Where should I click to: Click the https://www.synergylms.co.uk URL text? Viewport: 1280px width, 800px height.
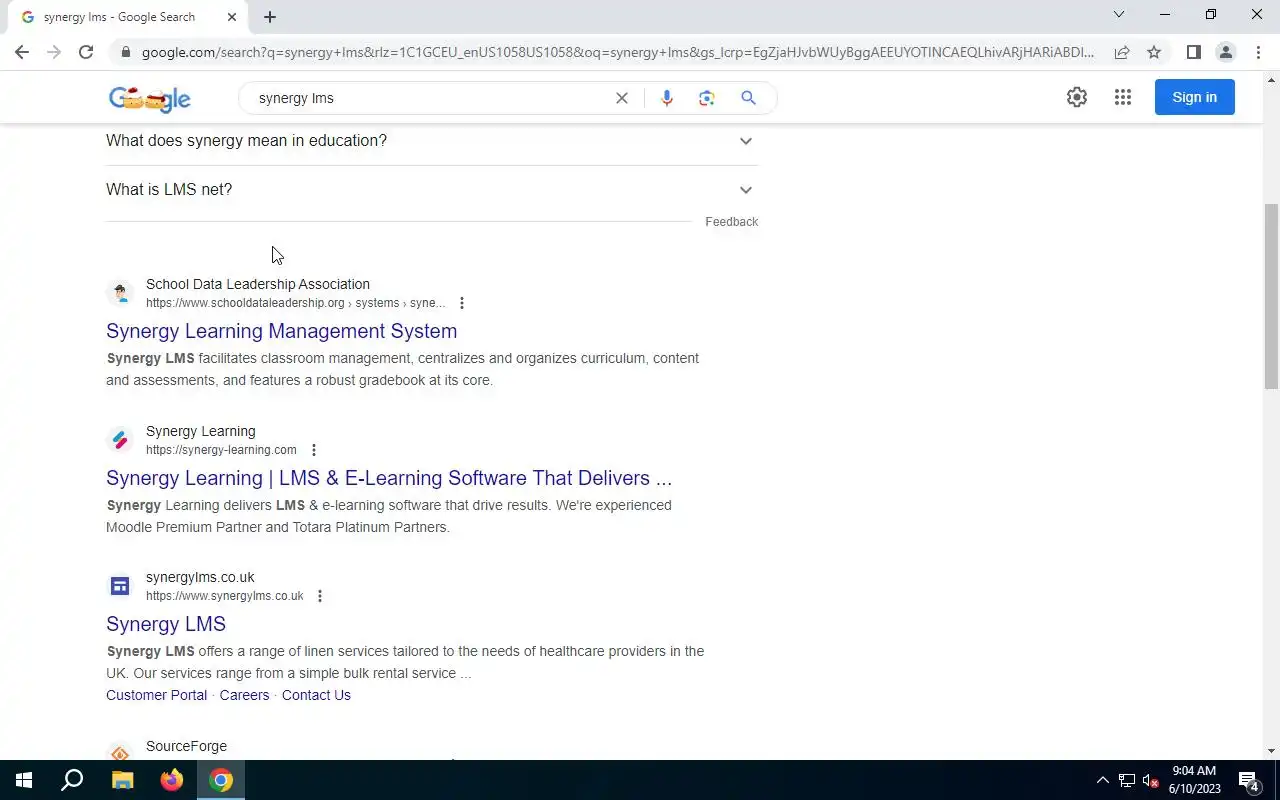tap(225, 596)
